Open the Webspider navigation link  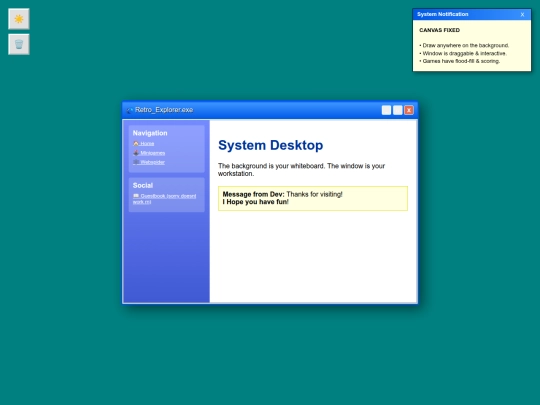[x=149, y=162]
